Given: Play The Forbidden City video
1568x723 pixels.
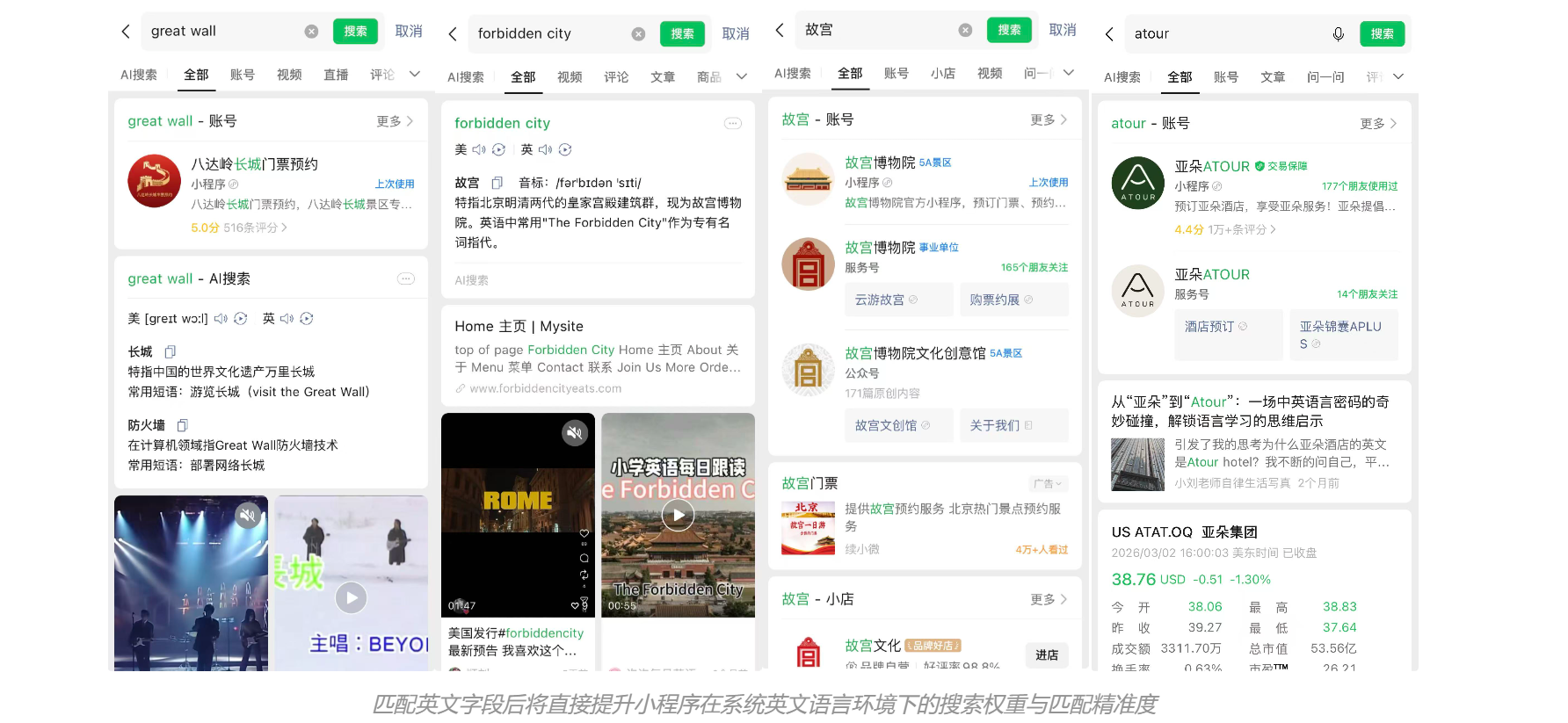Looking at the screenshot, I should pyautogui.click(x=678, y=515).
